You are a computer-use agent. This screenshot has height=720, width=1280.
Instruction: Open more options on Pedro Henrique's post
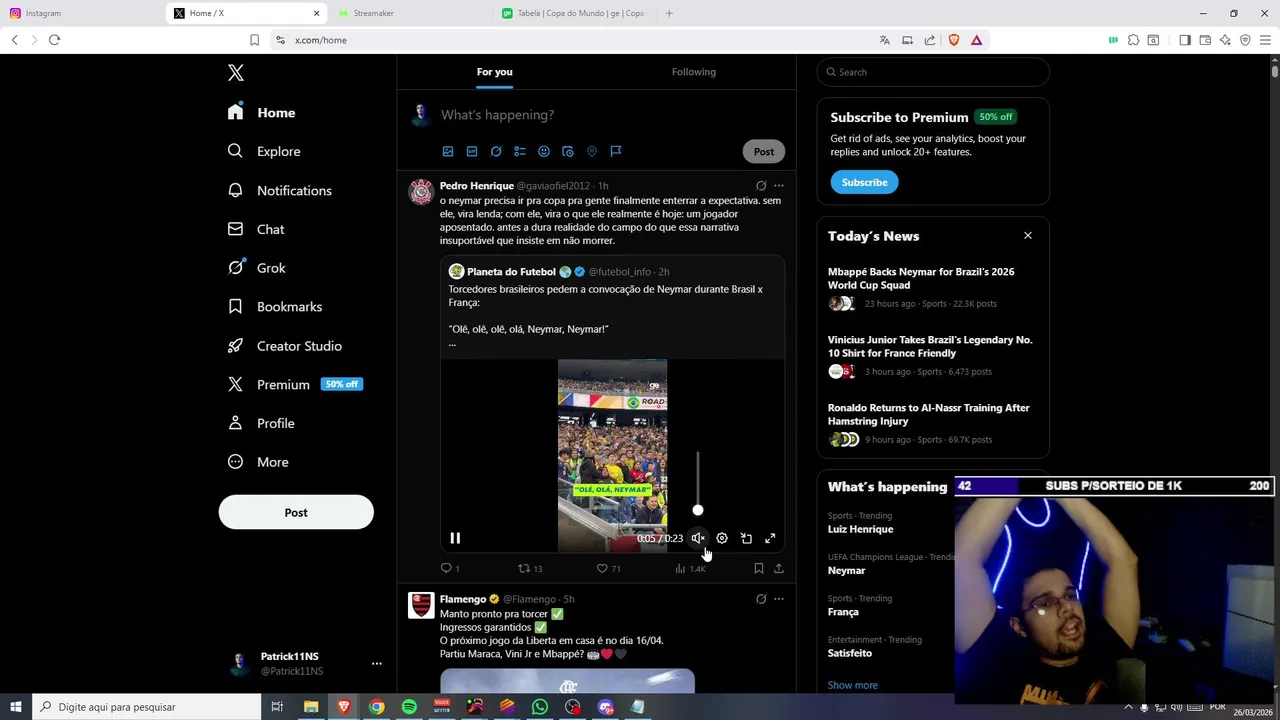click(779, 186)
